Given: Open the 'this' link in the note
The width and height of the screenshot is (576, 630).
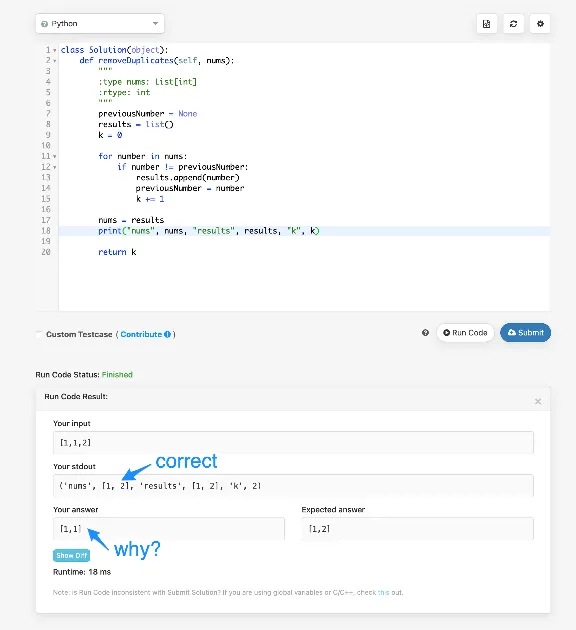Looking at the screenshot, I should click(384, 592).
